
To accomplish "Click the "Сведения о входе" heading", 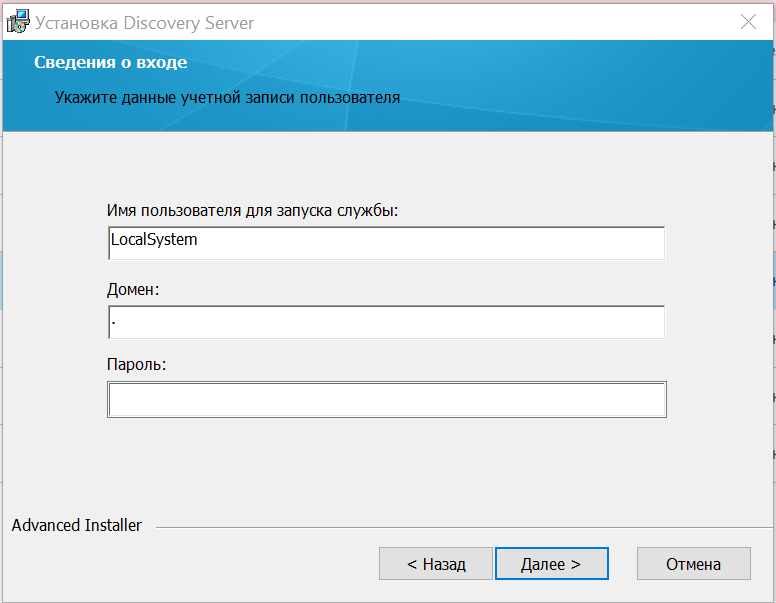I will [x=110, y=63].
